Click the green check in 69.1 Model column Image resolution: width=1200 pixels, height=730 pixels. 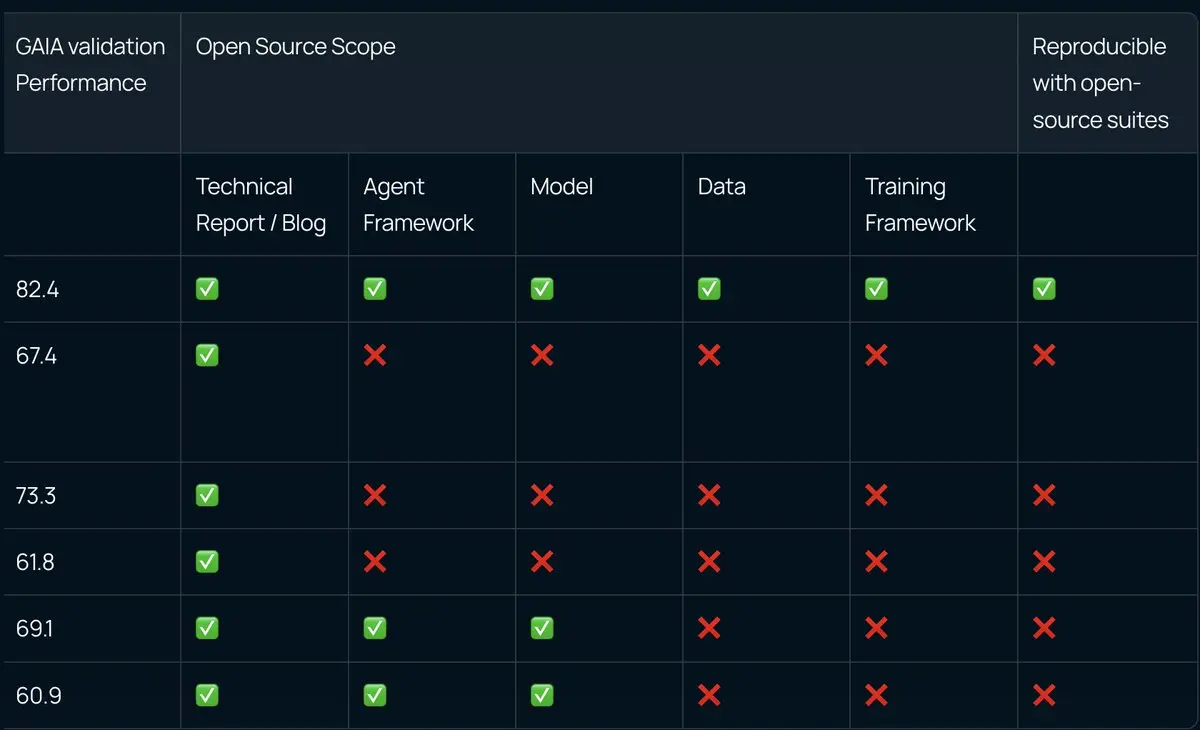pos(542,628)
